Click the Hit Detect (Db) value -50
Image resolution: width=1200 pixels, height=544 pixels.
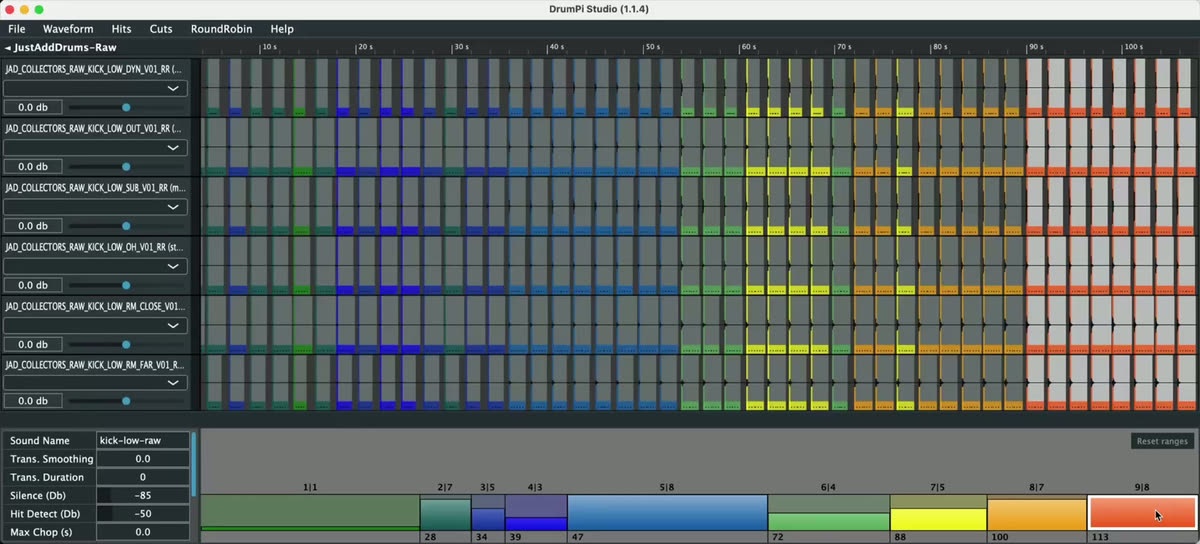click(x=143, y=514)
